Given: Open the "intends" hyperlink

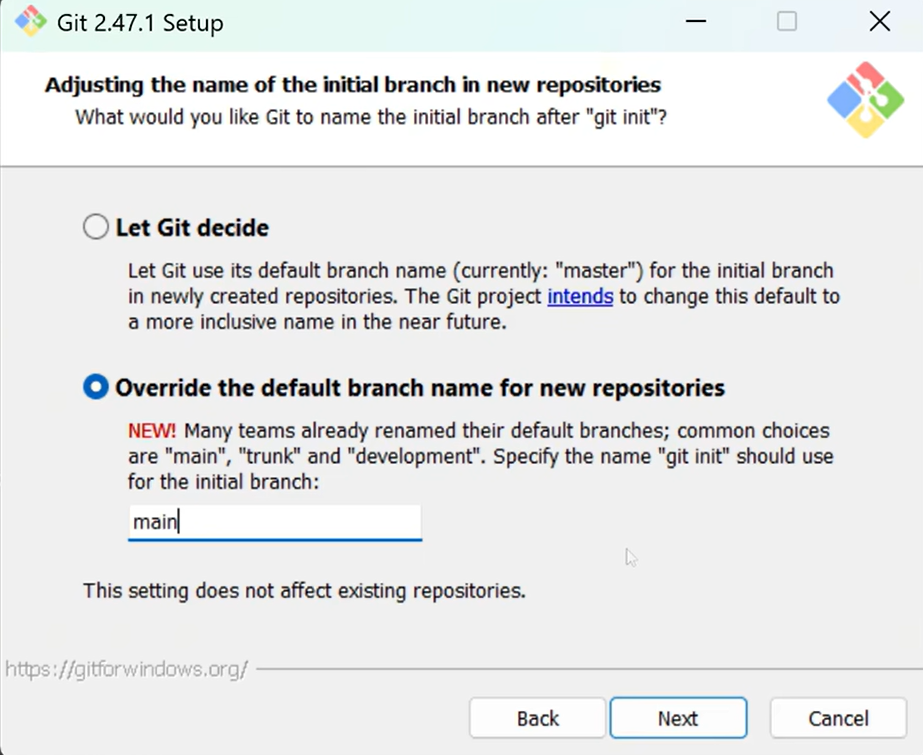Looking at the screenshot, I should (580, 297).
